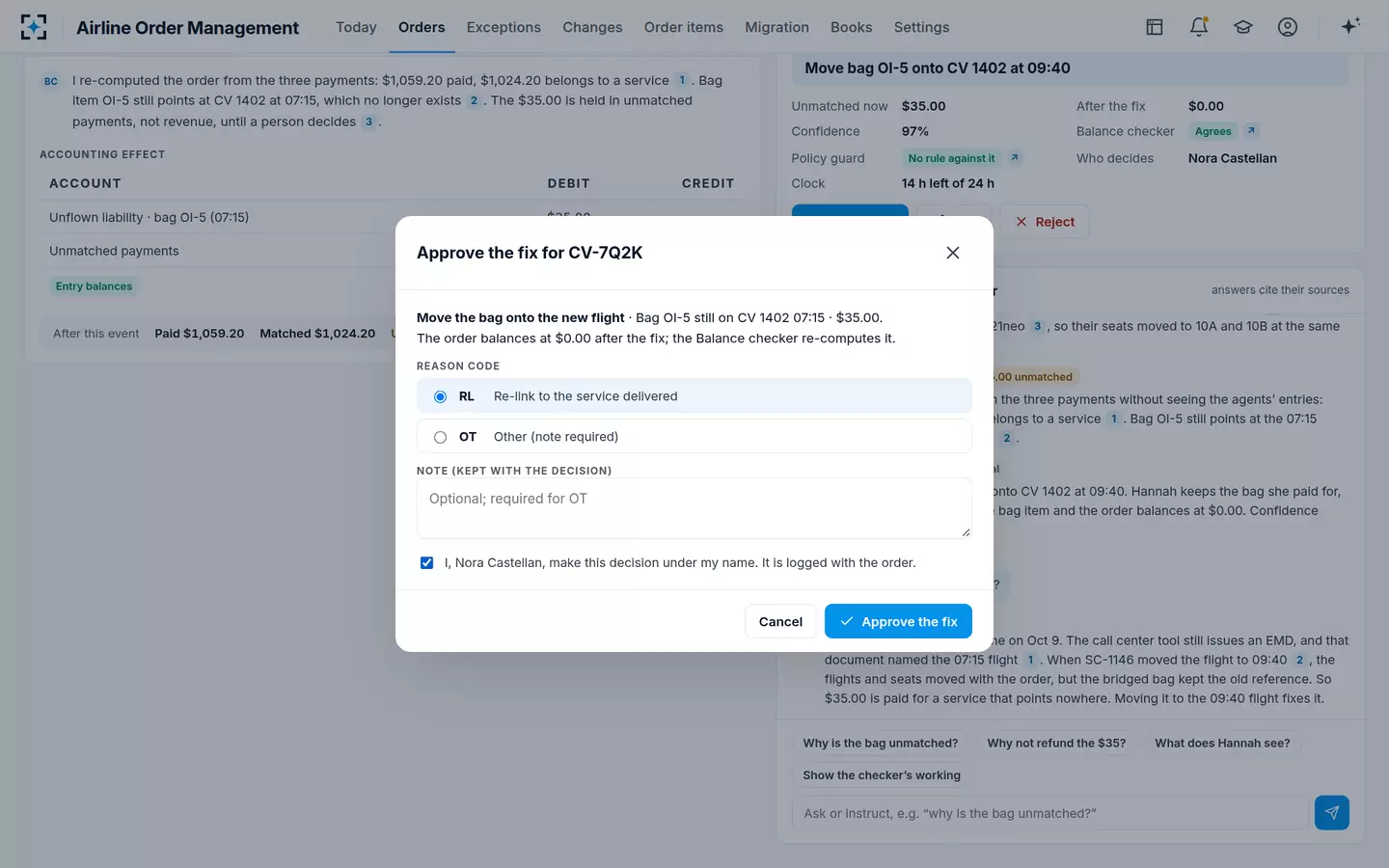This screenshot has width=1389, height=868.
Task: Ask 'Why is the bag unmatched?' suggestion
Action: pos(881,743)
